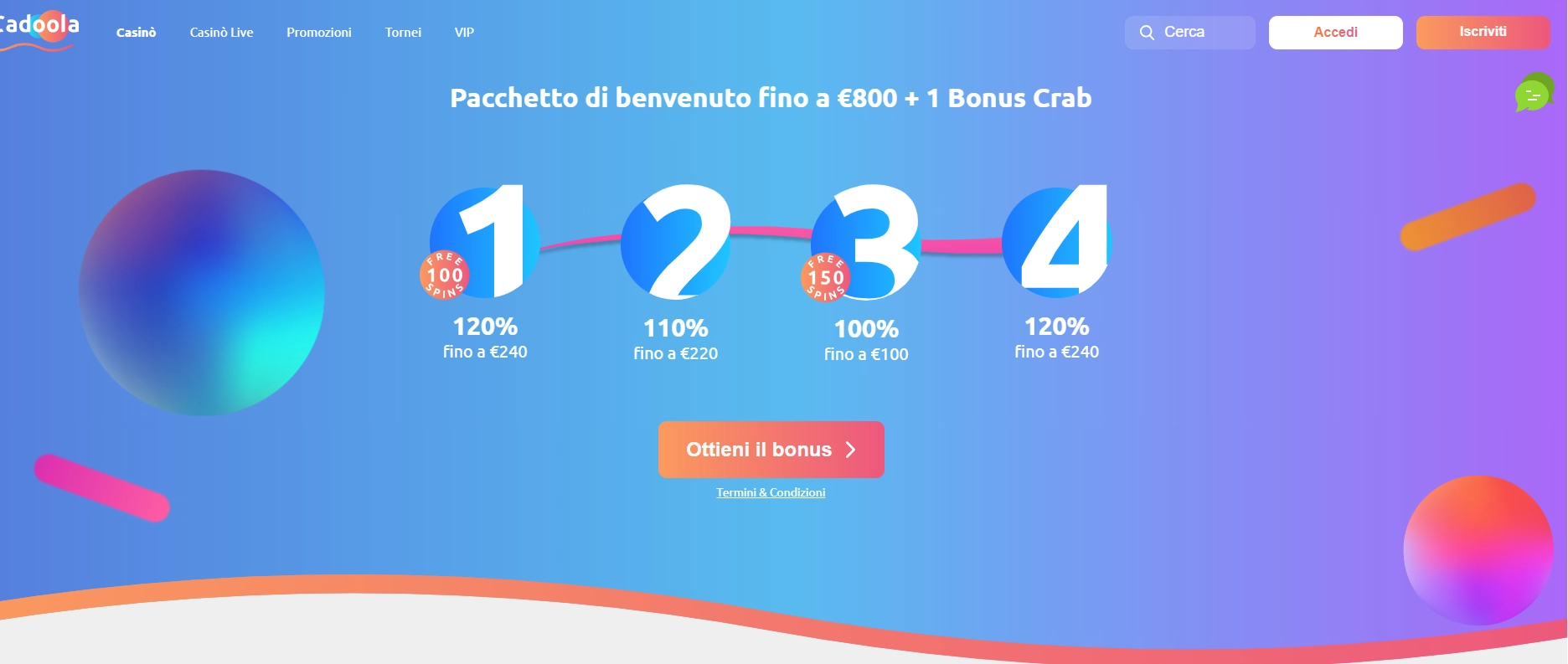This screenshot has width=1568, height=664.
Task: Select the step 4 bonus circle
Action: coord(1057,243)
